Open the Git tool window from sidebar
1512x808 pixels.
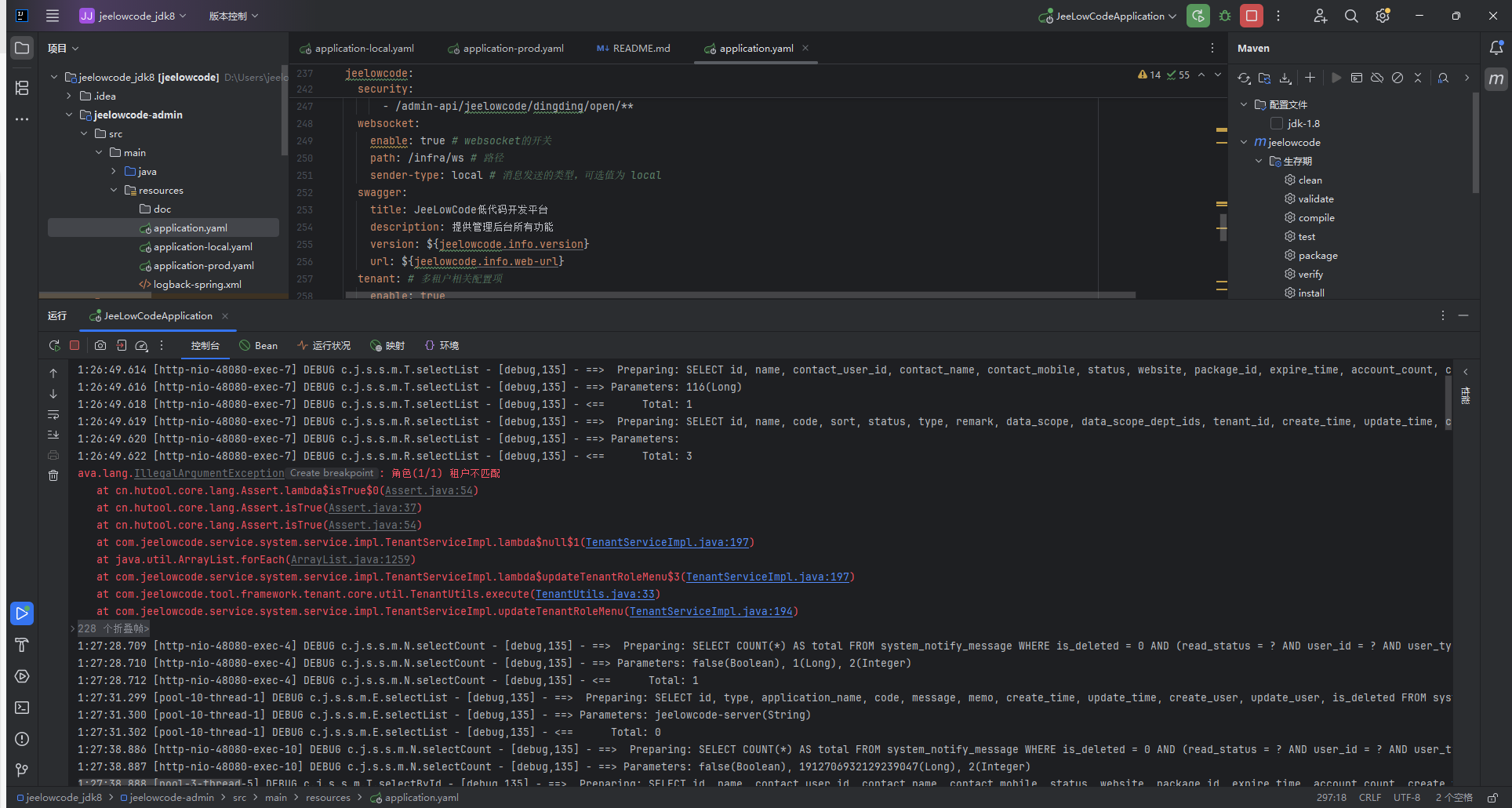point(22,770)
